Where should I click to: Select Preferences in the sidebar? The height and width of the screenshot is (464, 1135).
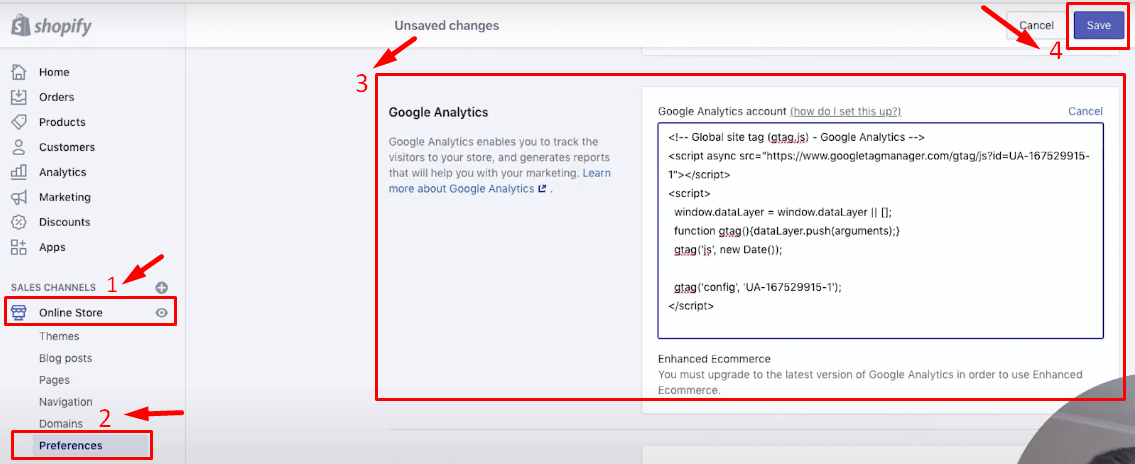tap(71, 445)
